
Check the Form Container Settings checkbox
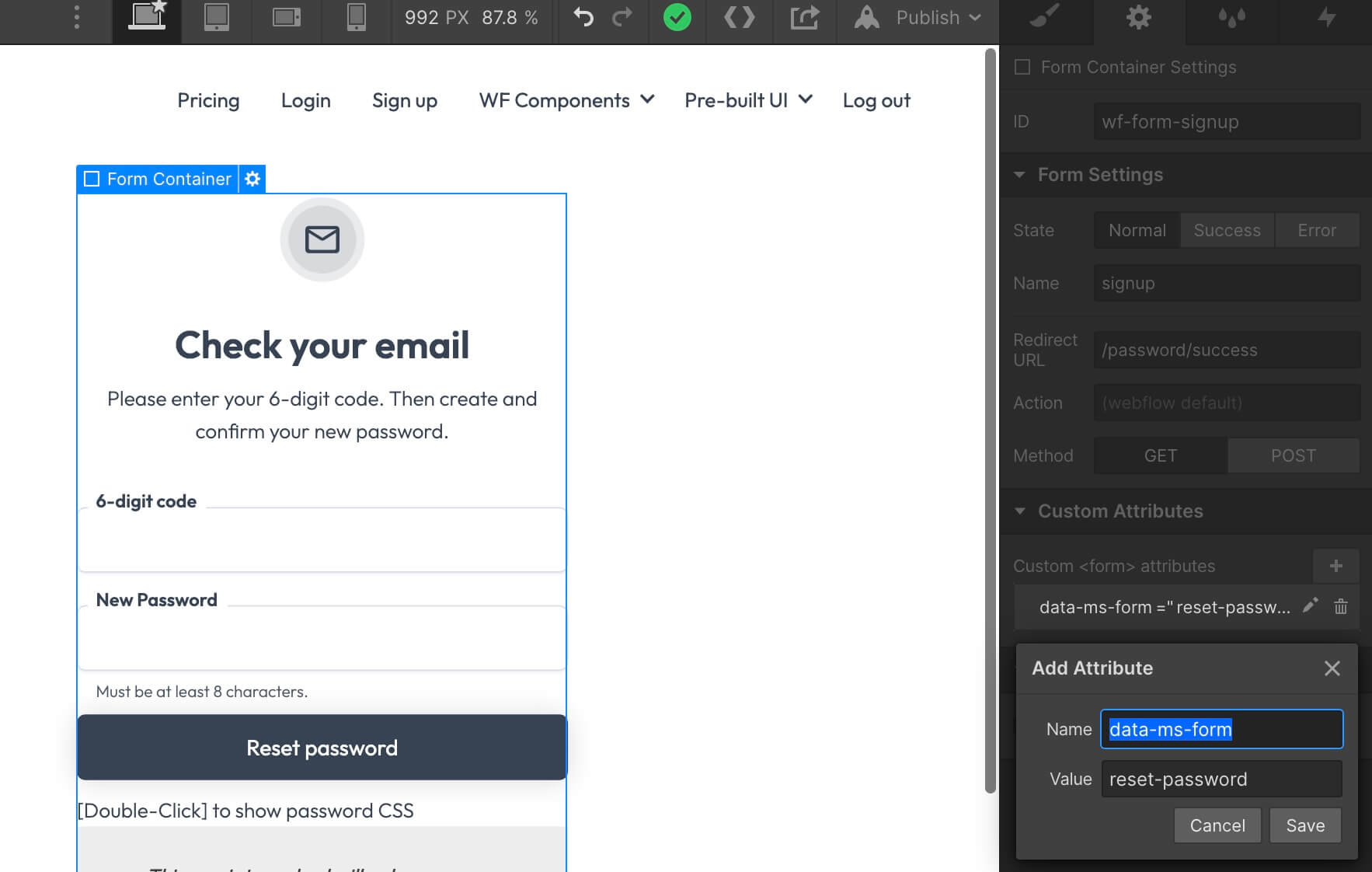coord(1022,67)
